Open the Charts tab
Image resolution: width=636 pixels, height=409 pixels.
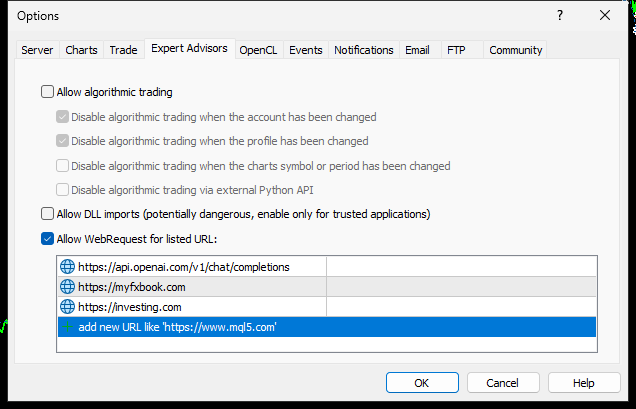[82, 50]
